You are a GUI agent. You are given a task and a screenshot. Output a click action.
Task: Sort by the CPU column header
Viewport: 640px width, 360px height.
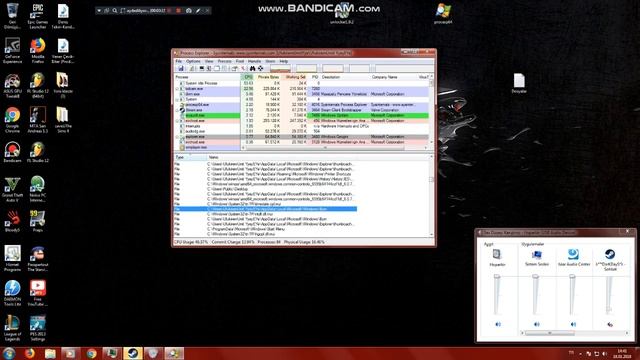pyautogui.click(x=248, y=77)
